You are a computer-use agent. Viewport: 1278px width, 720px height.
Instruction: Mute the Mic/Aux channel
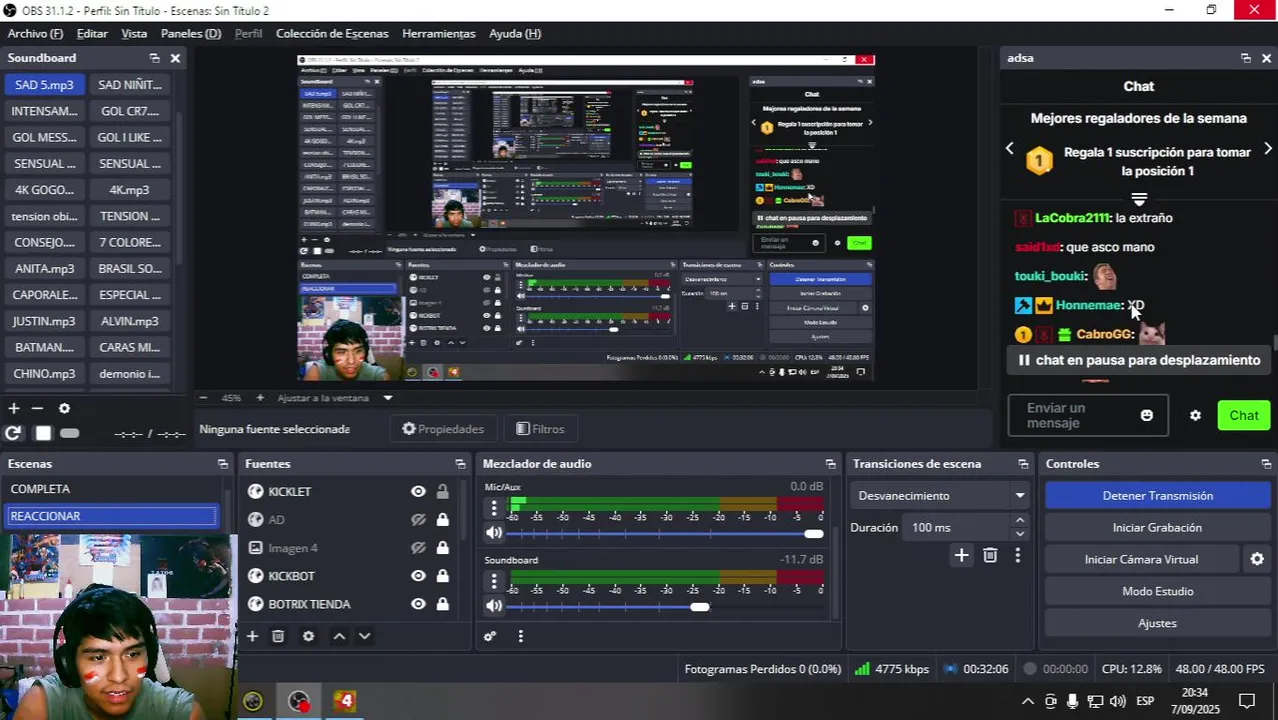tap(494, 533)
